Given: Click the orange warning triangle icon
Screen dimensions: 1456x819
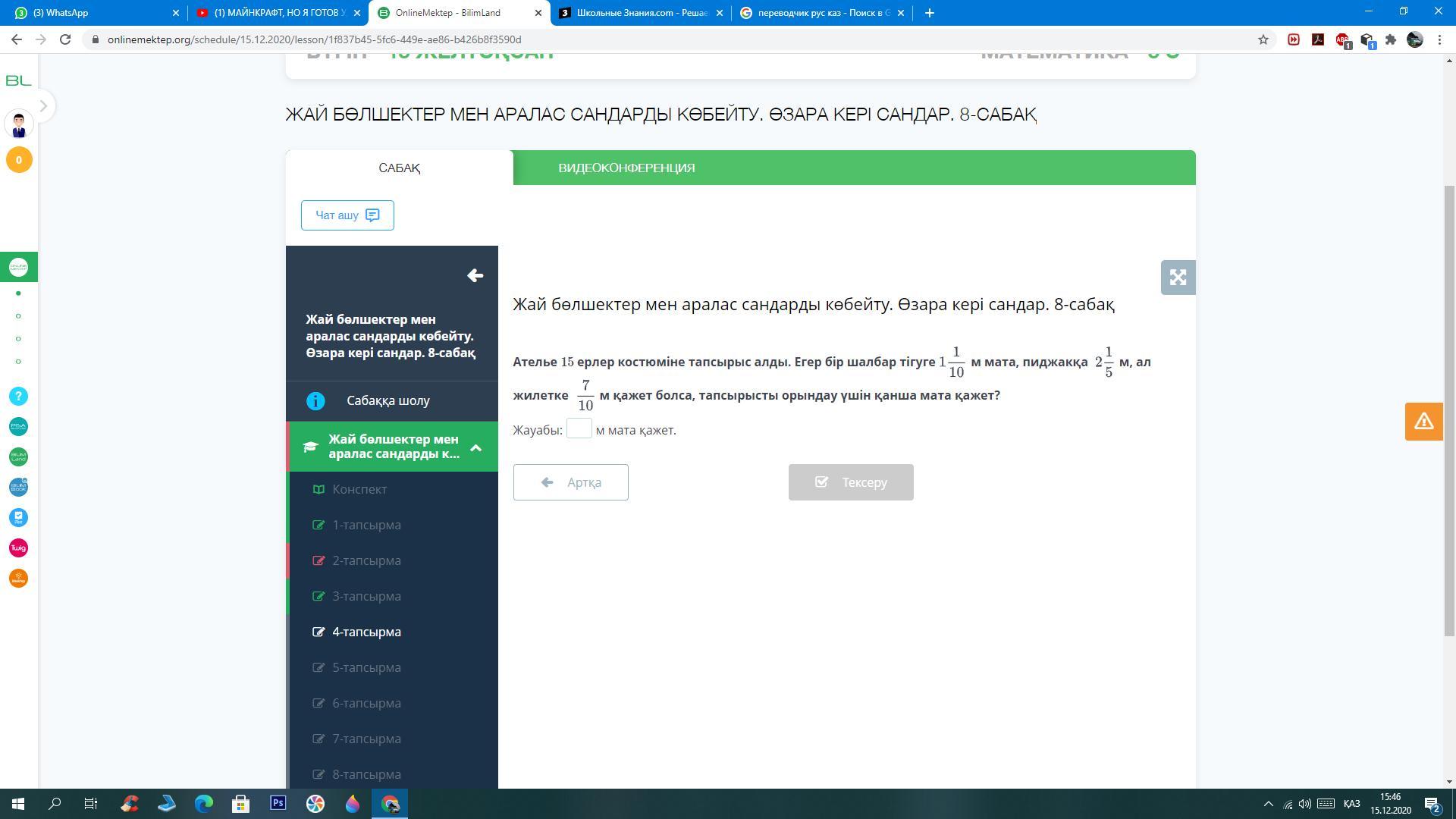Looking at the screenshot, I should [x=1423, y=422].
